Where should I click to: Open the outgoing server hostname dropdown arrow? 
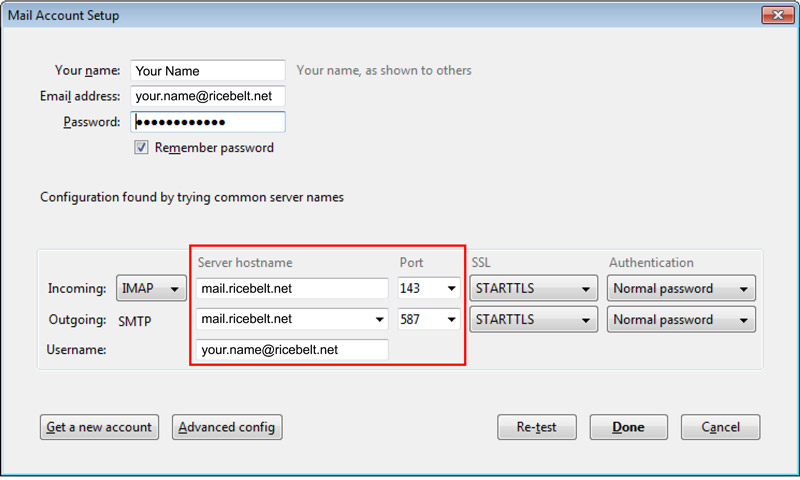(x=379, y=320)
